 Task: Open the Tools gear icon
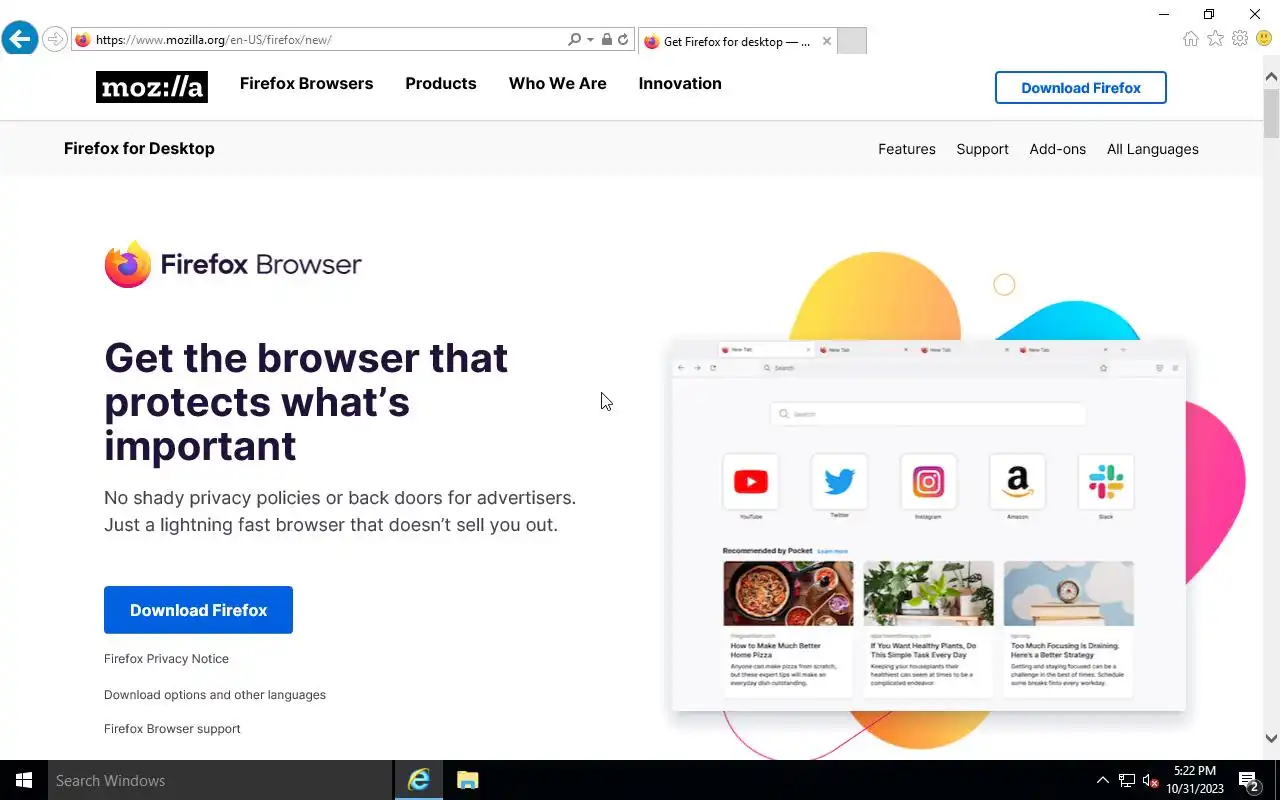[x=1240, y=39]
